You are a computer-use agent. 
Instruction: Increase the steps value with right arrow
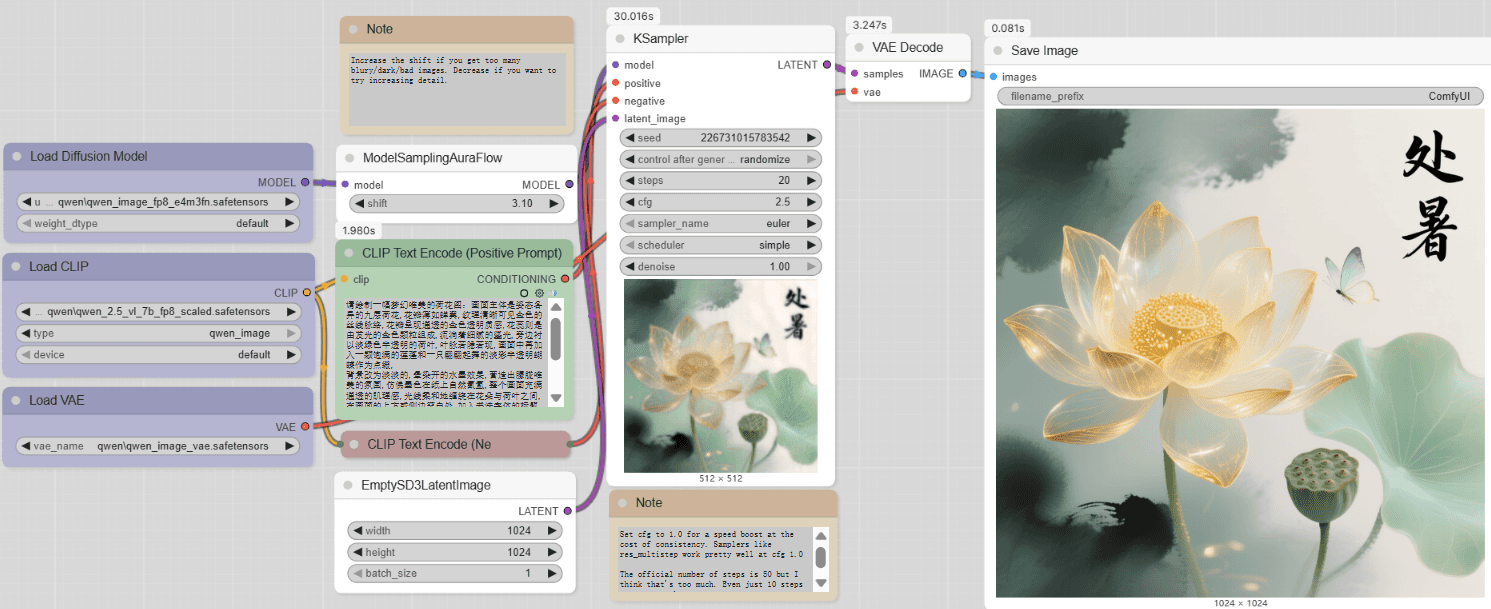811,181
